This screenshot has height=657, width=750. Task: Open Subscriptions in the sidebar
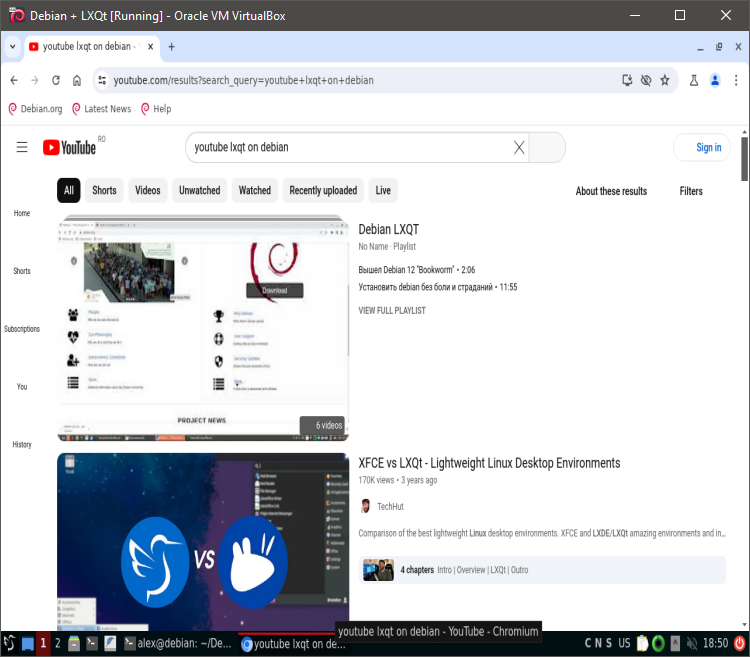22,329
